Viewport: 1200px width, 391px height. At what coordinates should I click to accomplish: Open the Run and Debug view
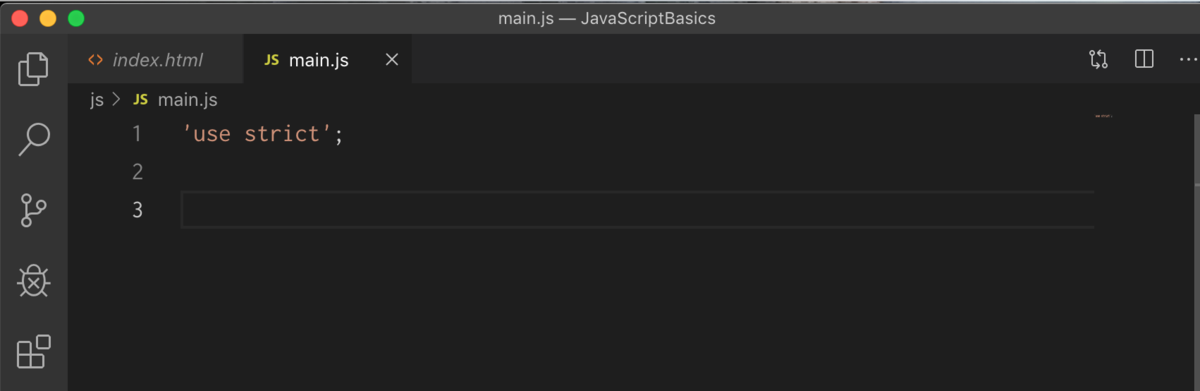tap(33, 282)
